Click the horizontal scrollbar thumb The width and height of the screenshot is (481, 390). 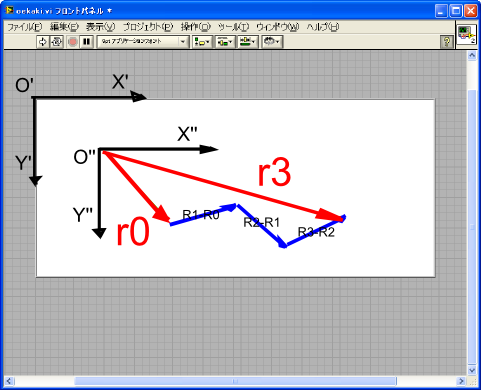(x=235, y=381)
